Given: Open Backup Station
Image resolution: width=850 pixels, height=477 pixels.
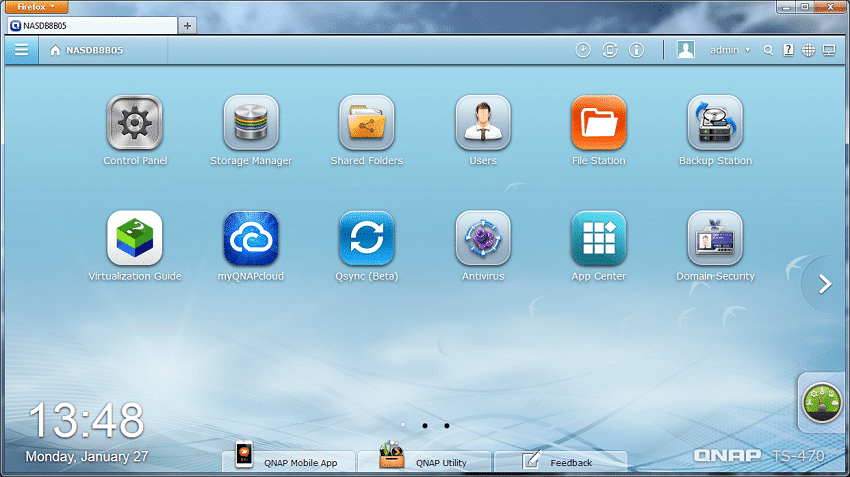Looking at the screenshot, I should pos(715,123).
